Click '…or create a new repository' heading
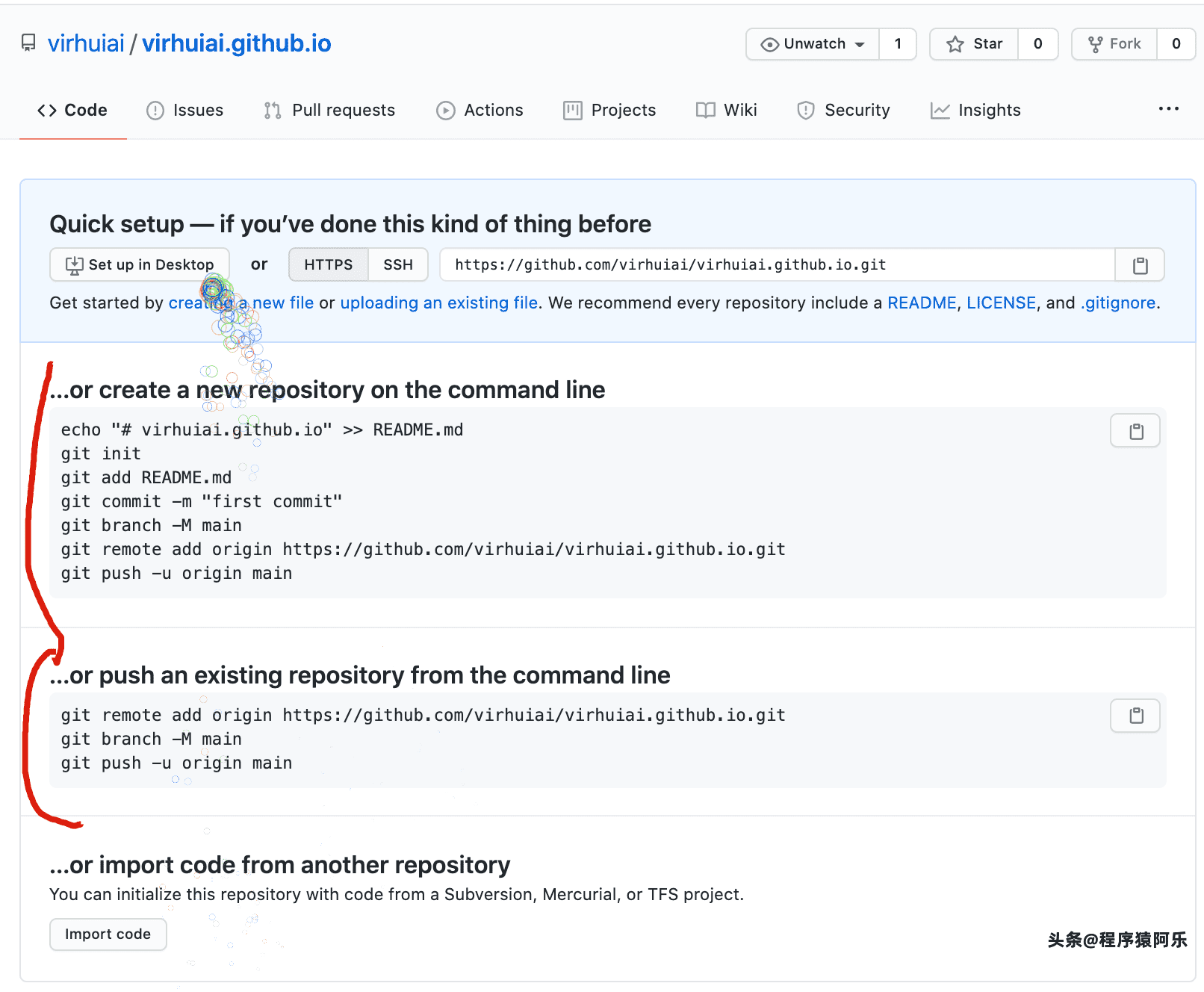This screenshot has height=992, width=1204. pyautogui.click(x=327, y=390)
